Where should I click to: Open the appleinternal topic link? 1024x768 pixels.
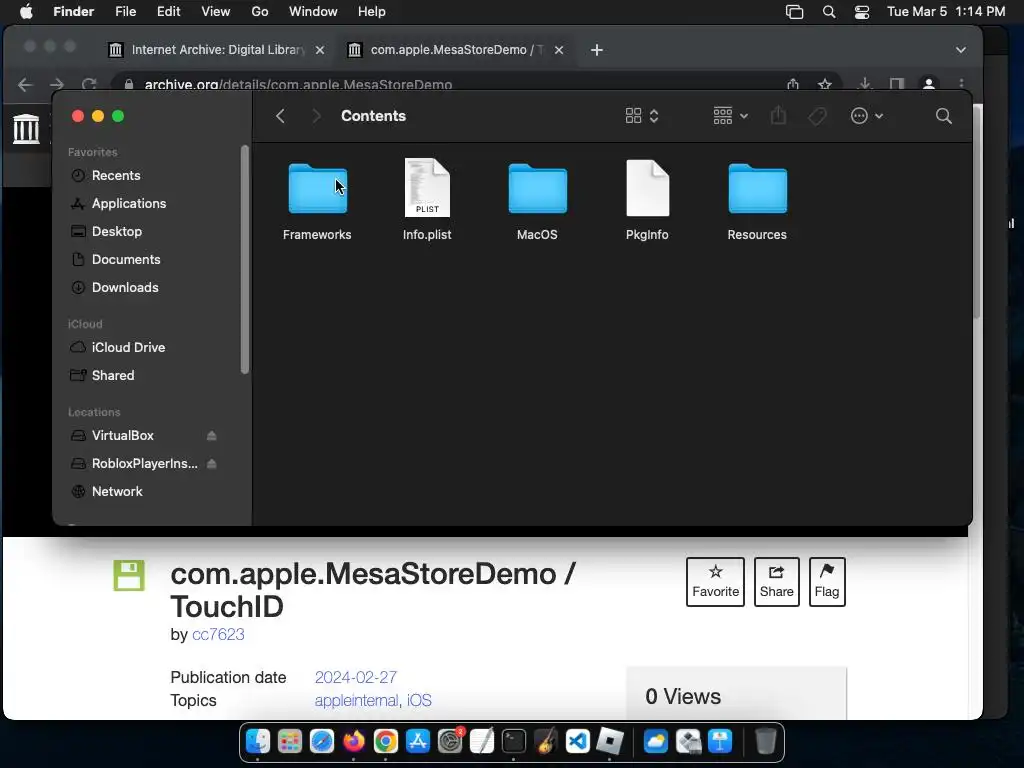tap(357, 701)
